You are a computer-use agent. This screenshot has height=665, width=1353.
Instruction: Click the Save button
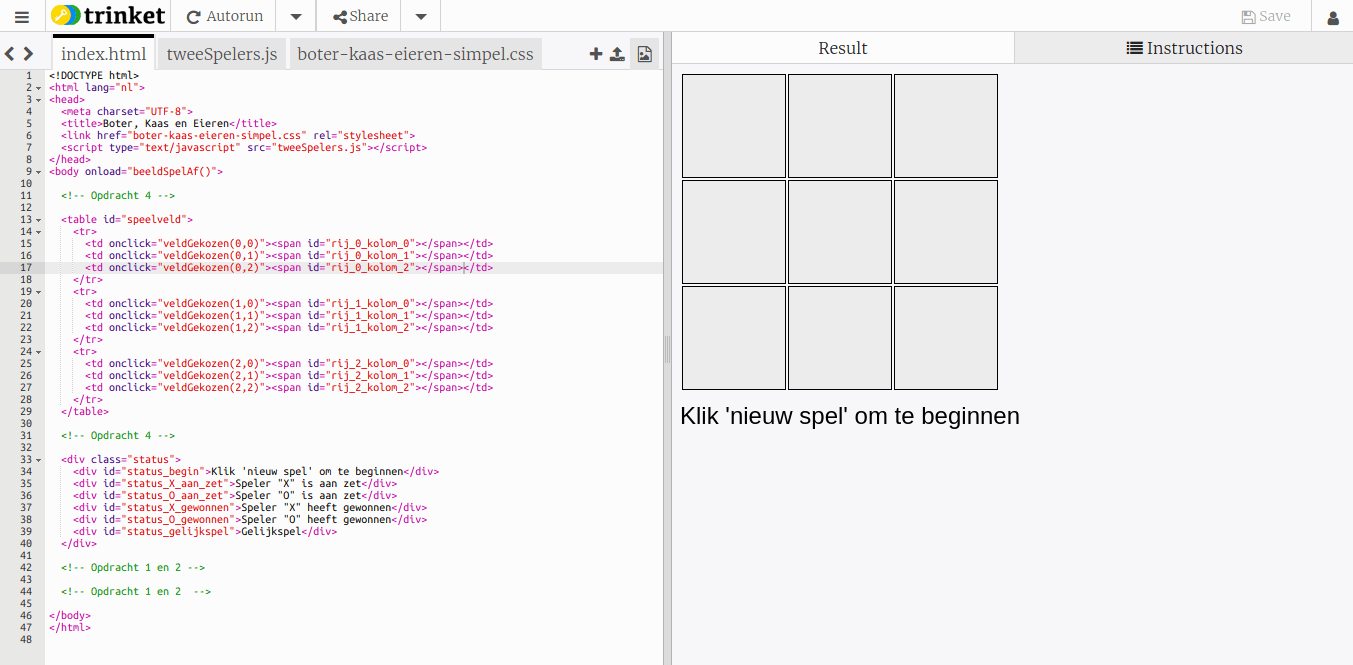click(1266, 16)
